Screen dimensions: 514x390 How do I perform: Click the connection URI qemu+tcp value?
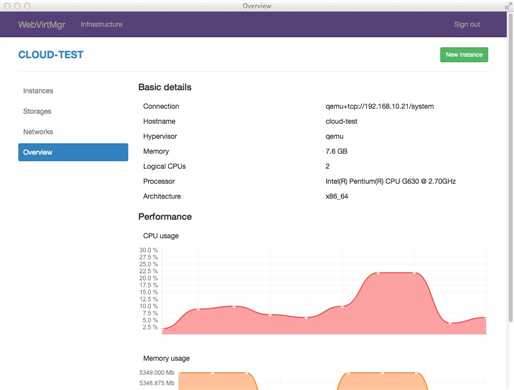tap(380, 106)
